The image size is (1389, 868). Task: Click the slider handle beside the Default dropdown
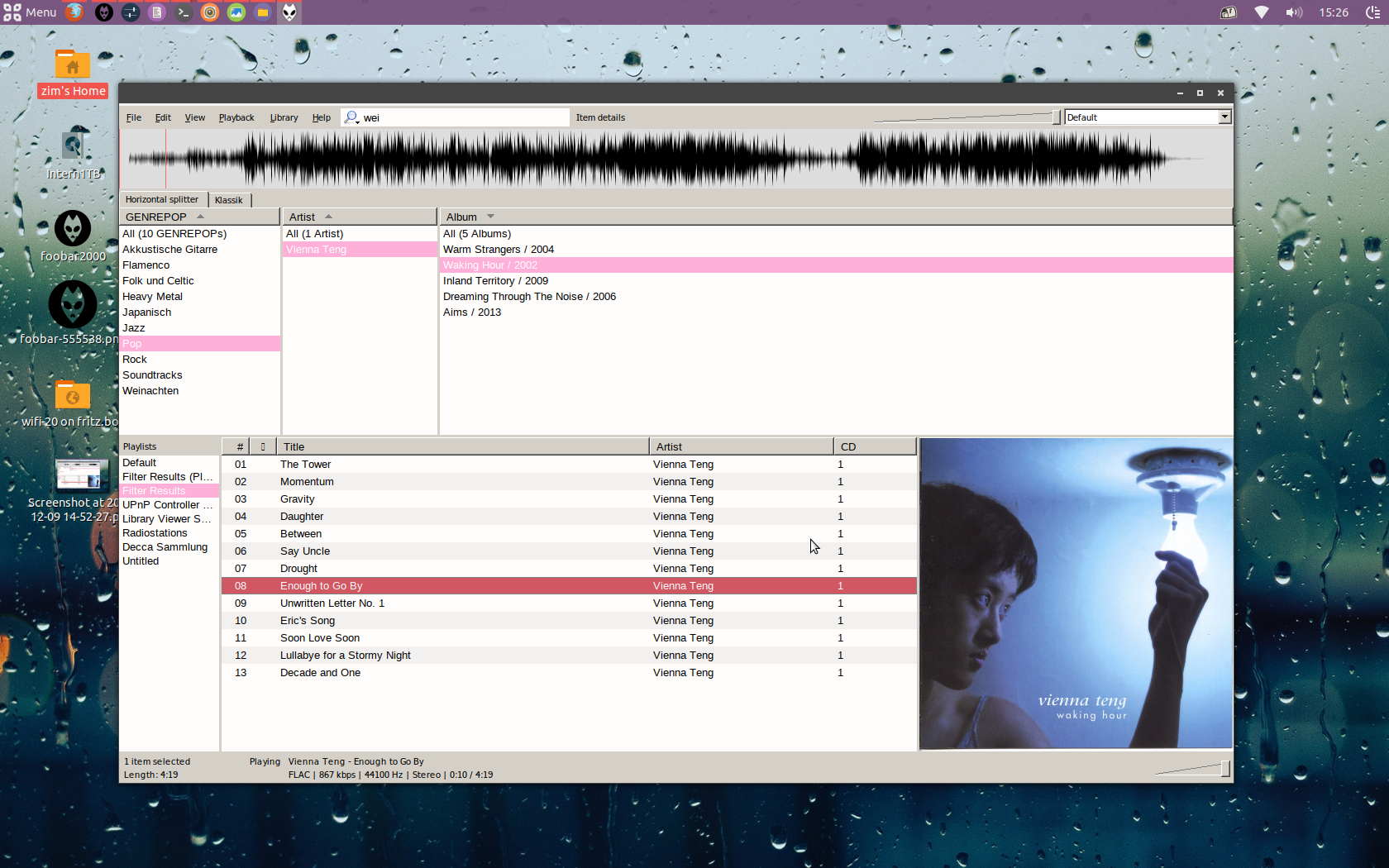pos(1056,117)
